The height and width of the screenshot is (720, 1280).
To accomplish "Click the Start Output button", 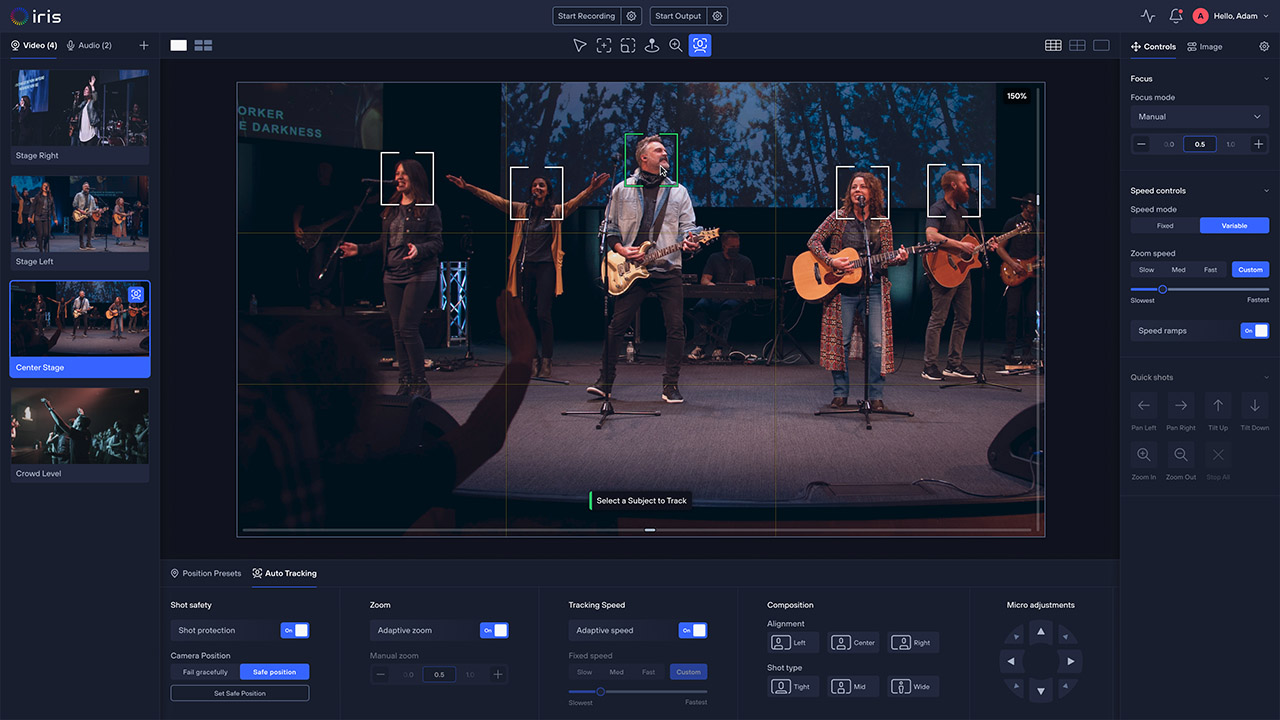I will [678, 16].
